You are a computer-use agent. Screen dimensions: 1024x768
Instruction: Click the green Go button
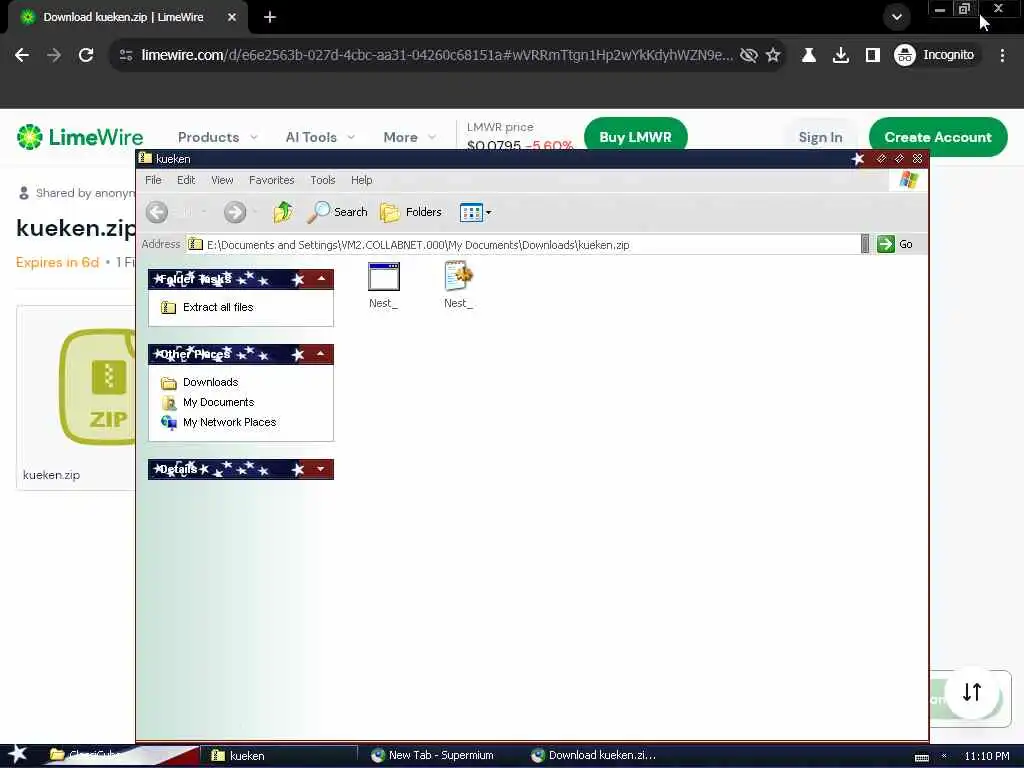click(x=895, y=244)
